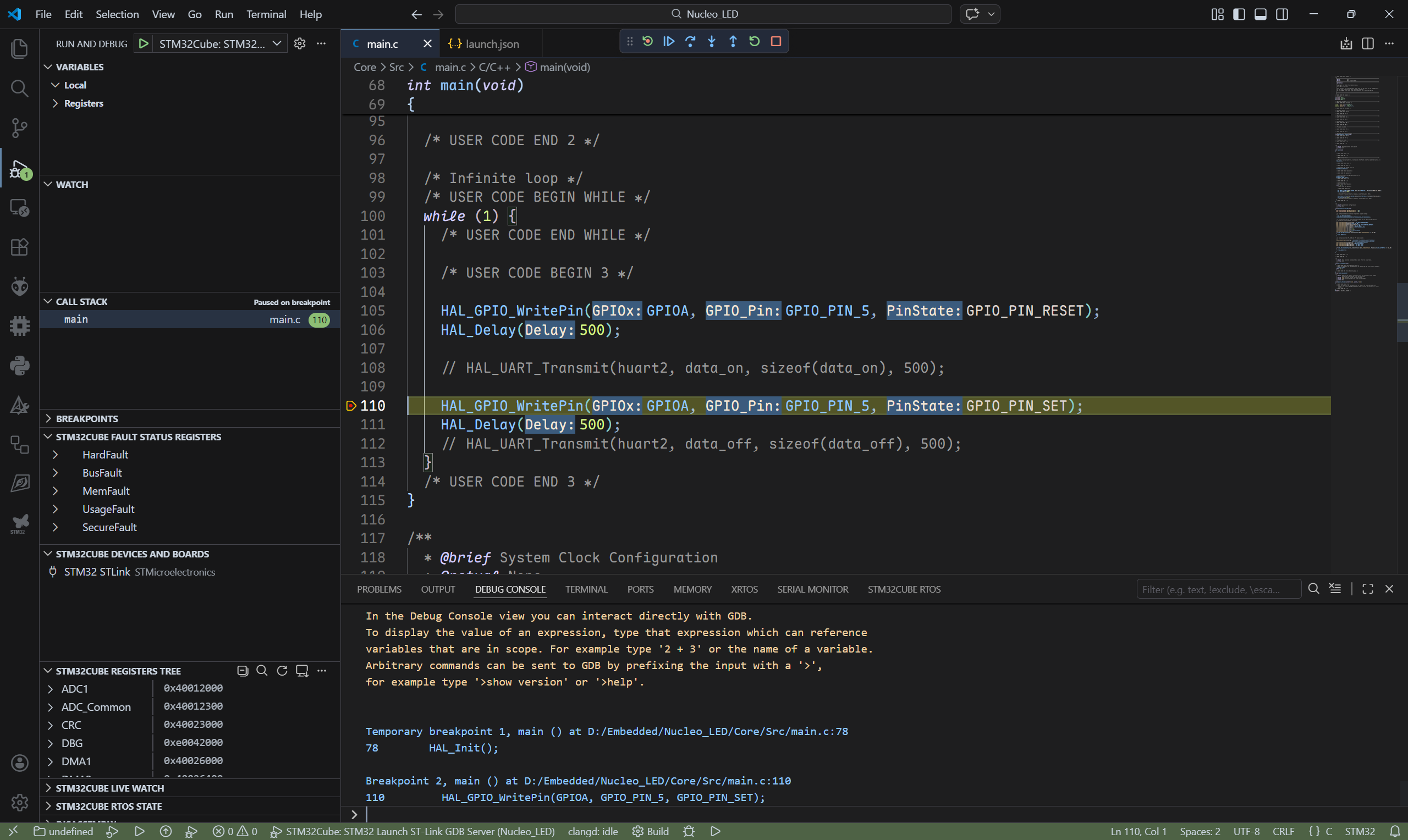1408x840 pixels.
Task: Open the chip-shaped icon in activity bar
Action: (19, 326)
